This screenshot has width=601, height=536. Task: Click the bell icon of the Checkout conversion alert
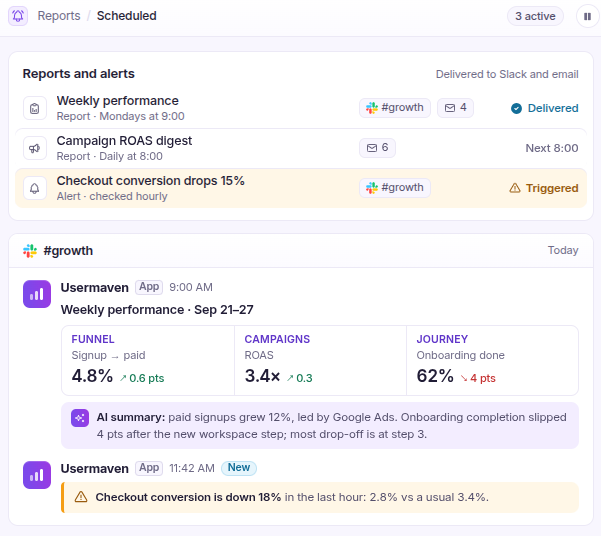(x=35, y=188)
